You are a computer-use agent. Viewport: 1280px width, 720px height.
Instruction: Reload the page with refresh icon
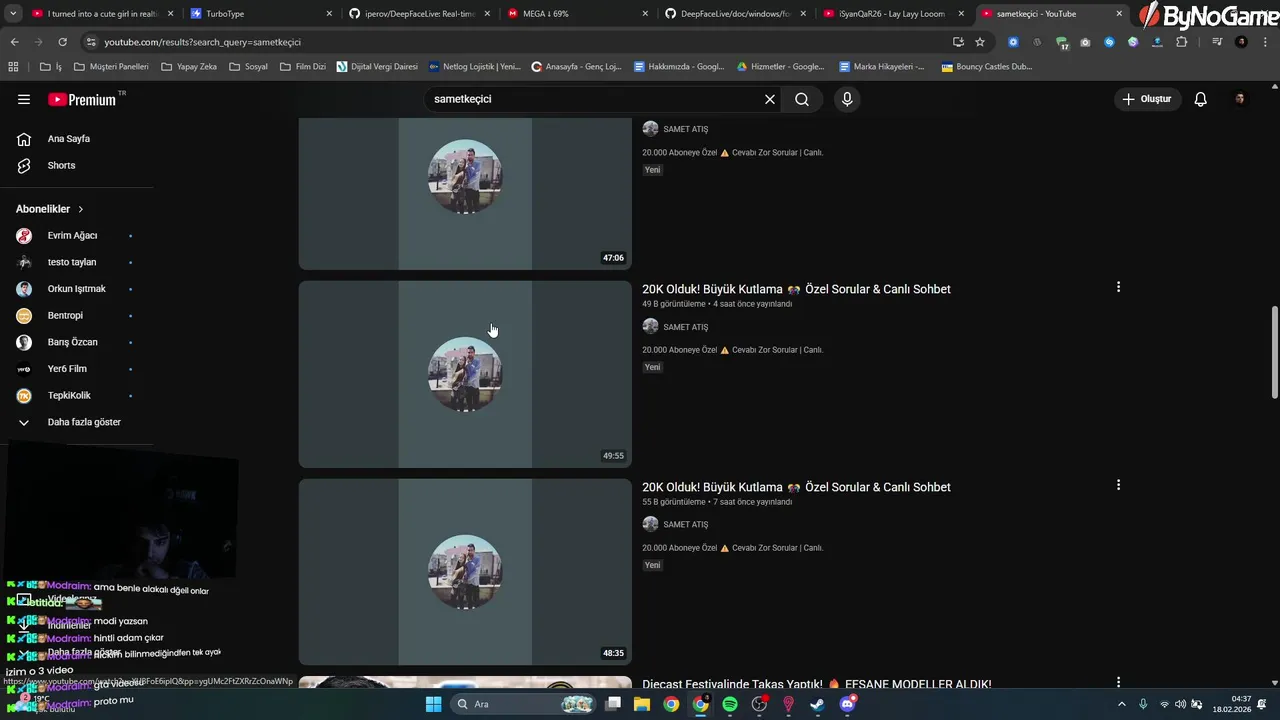coord(62,42)
